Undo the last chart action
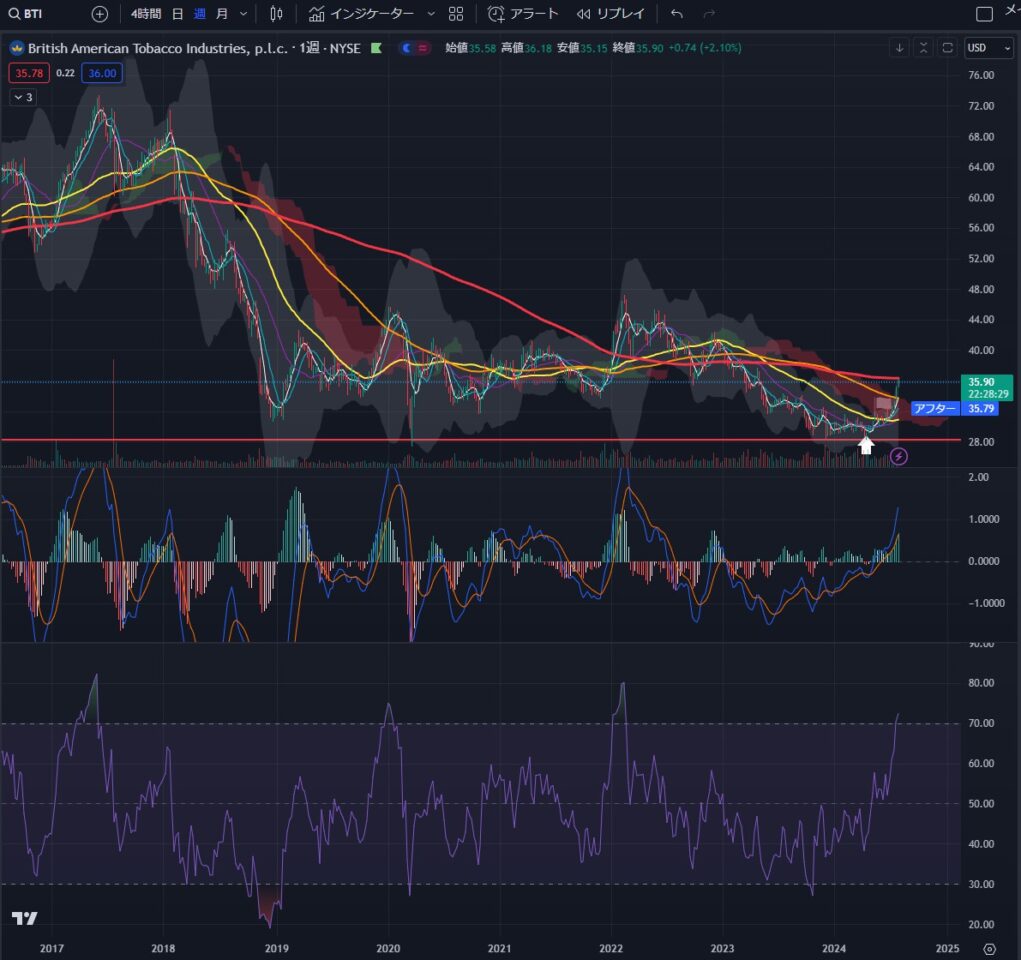Screen dimensions: 1021x960 [677, 14]
